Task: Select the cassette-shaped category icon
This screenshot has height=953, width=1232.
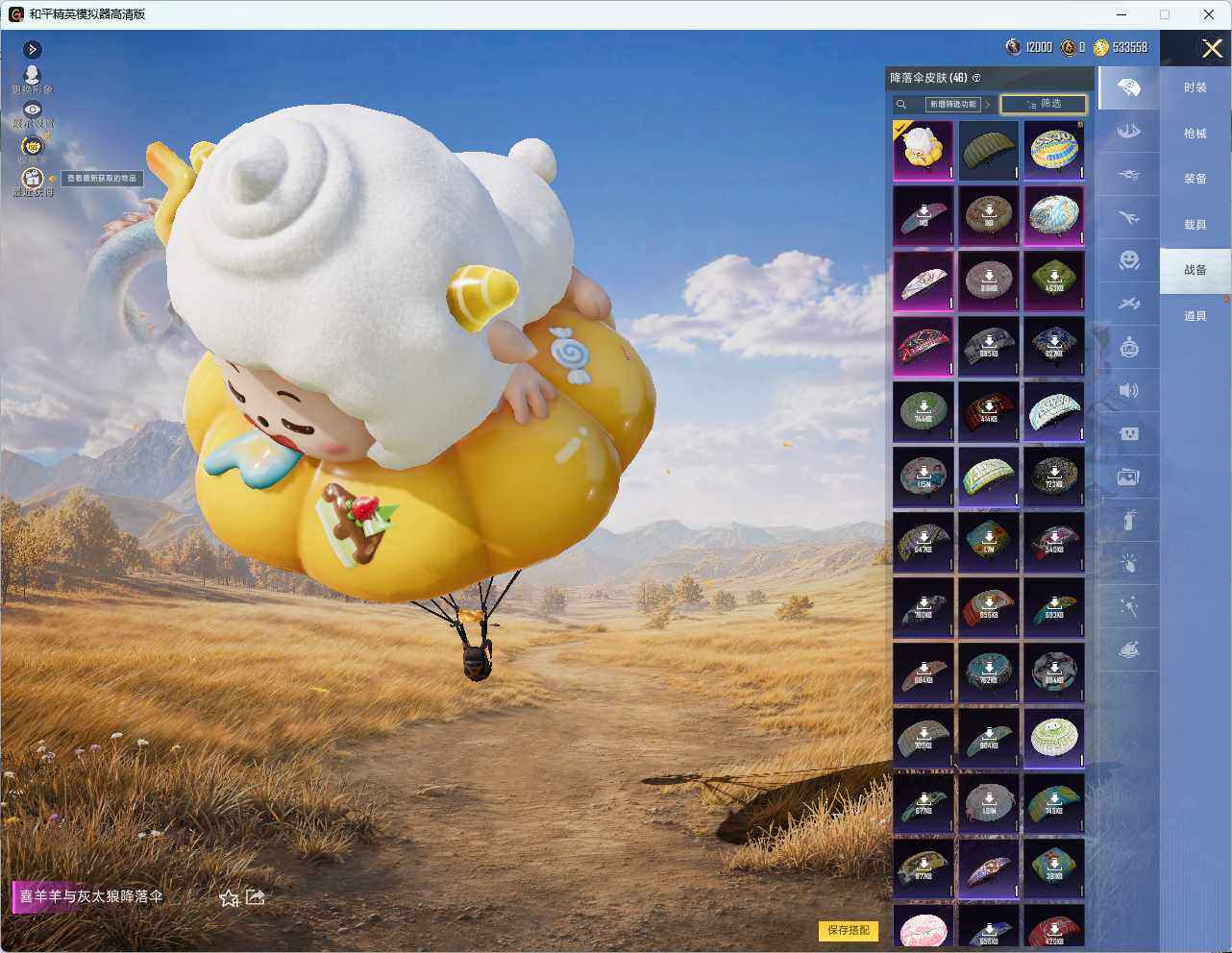Action: coord(1128,433)
